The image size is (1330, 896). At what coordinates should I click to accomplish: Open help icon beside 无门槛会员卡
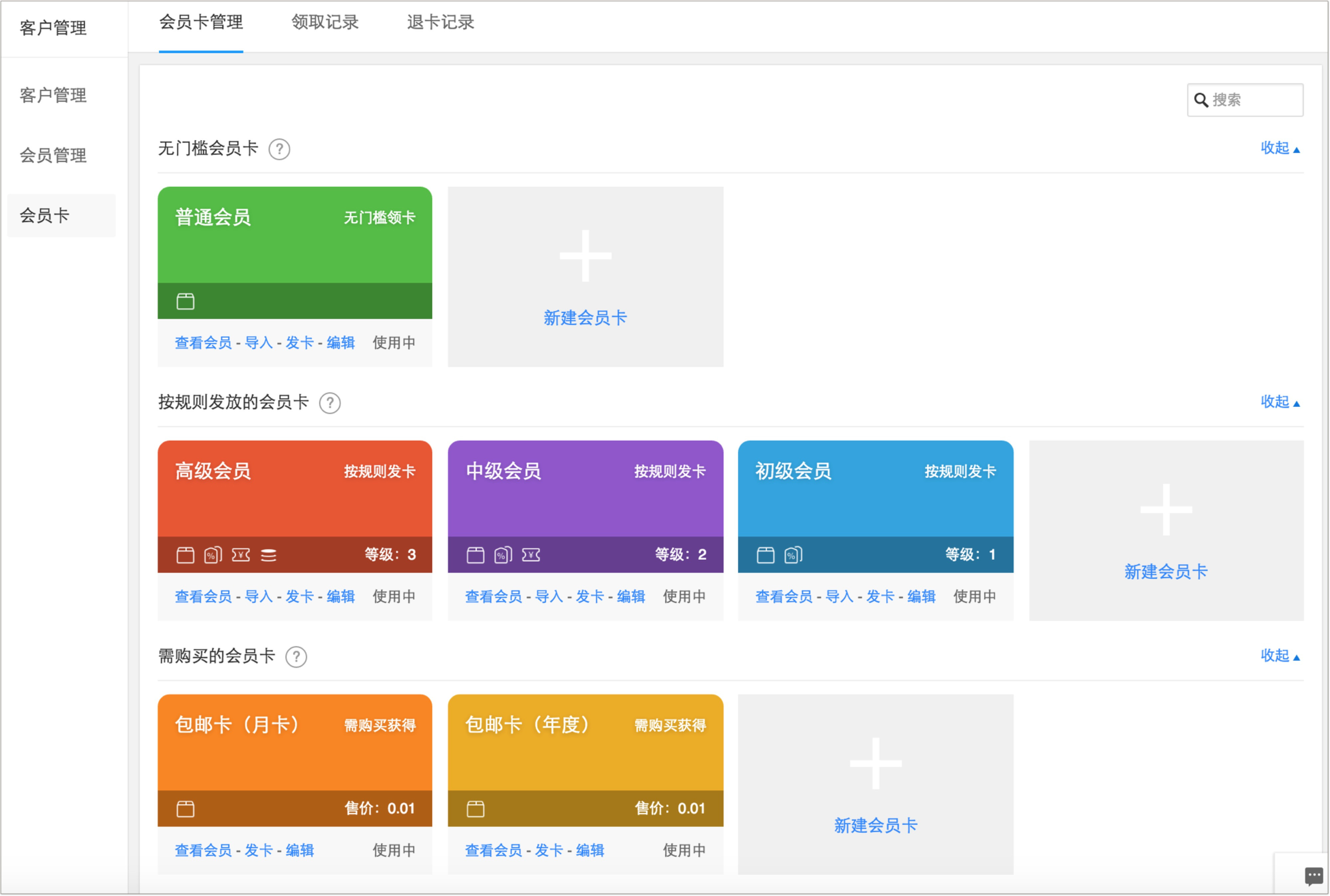(x=280, y=149)
